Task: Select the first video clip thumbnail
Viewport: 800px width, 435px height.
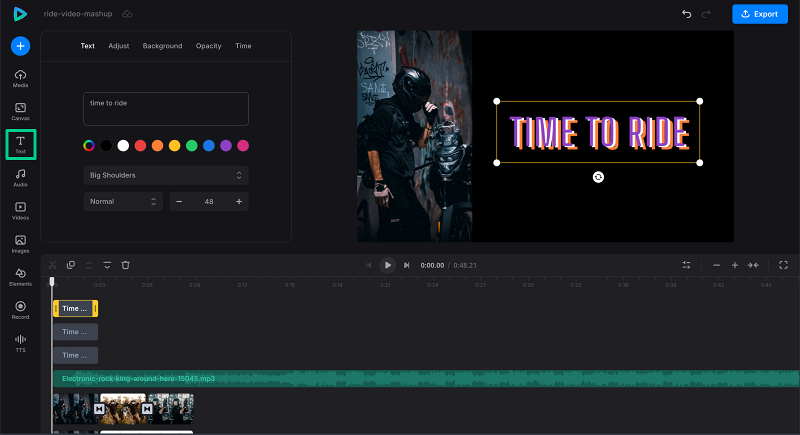Action: pyautogui.click(x=74, y=409)
